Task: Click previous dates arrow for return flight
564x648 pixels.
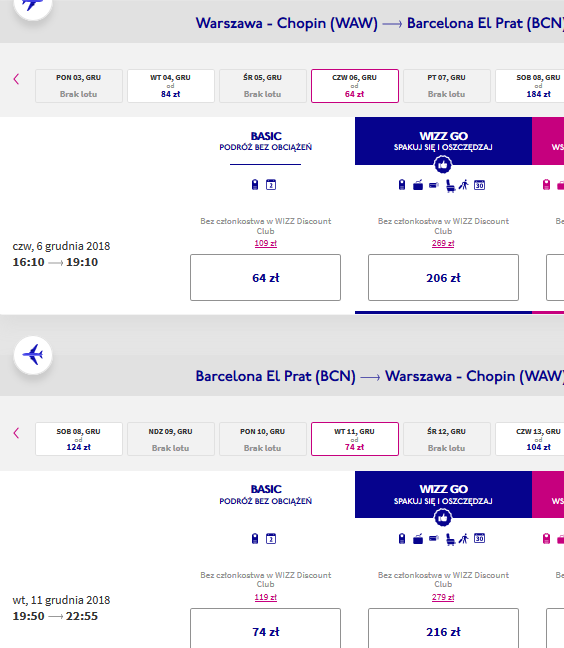Action: (x=17, y=433)
